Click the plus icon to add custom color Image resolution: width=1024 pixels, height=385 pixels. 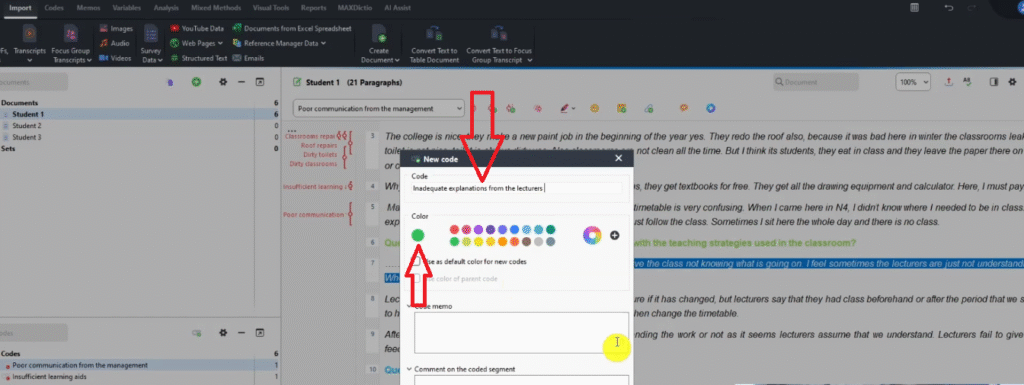pyautogui.click(x=615, y=235)
